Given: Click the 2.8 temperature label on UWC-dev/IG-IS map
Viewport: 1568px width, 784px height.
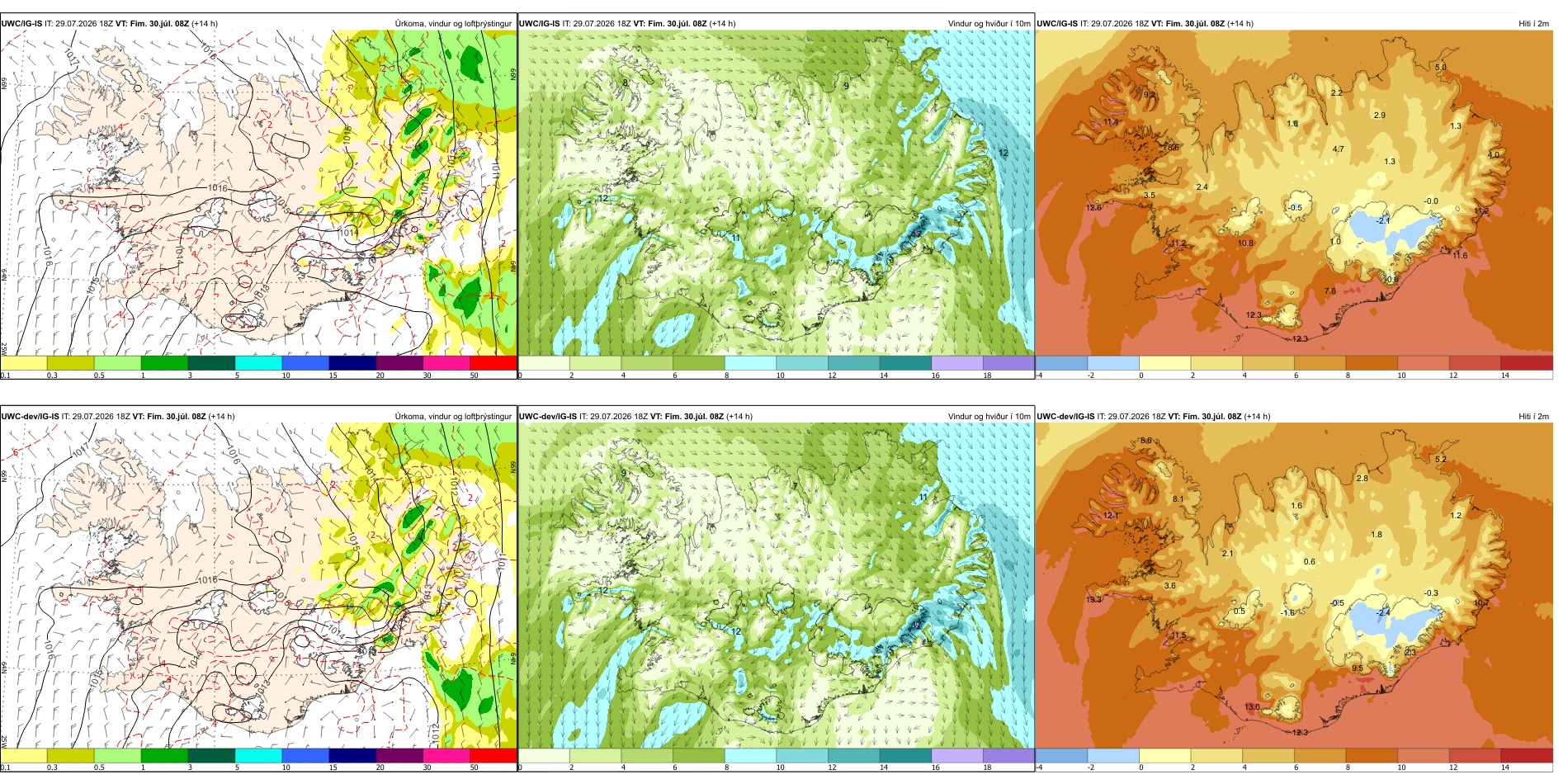Looking at the screenshot, I should pos(1362,479).
